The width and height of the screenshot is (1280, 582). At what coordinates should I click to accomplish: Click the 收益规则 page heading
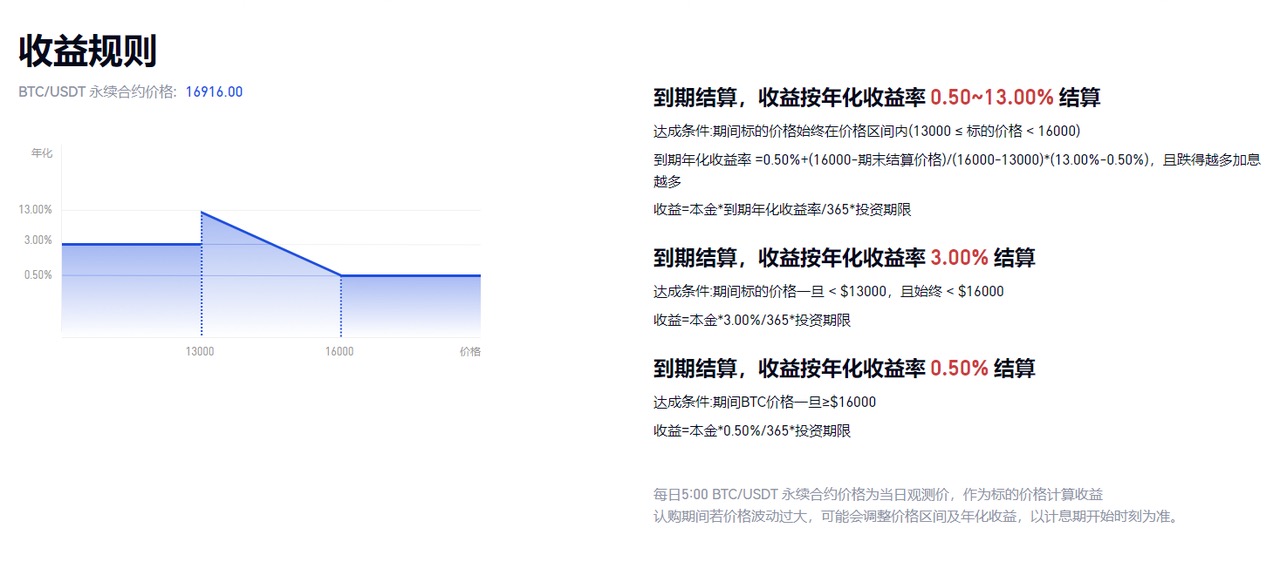(88, 51)
